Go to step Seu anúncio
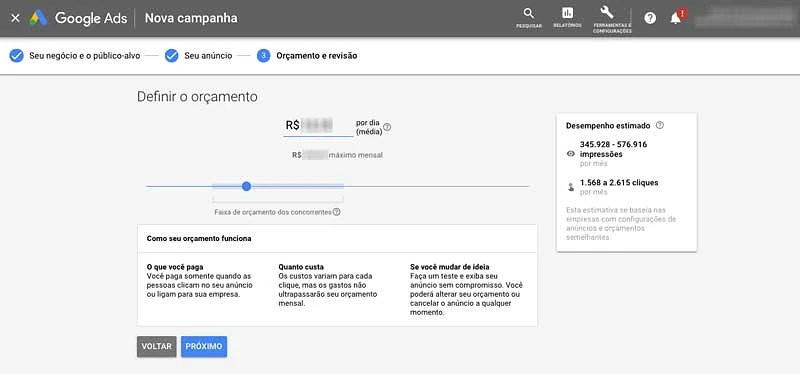 pyautogui.click(x=198, y=56)
